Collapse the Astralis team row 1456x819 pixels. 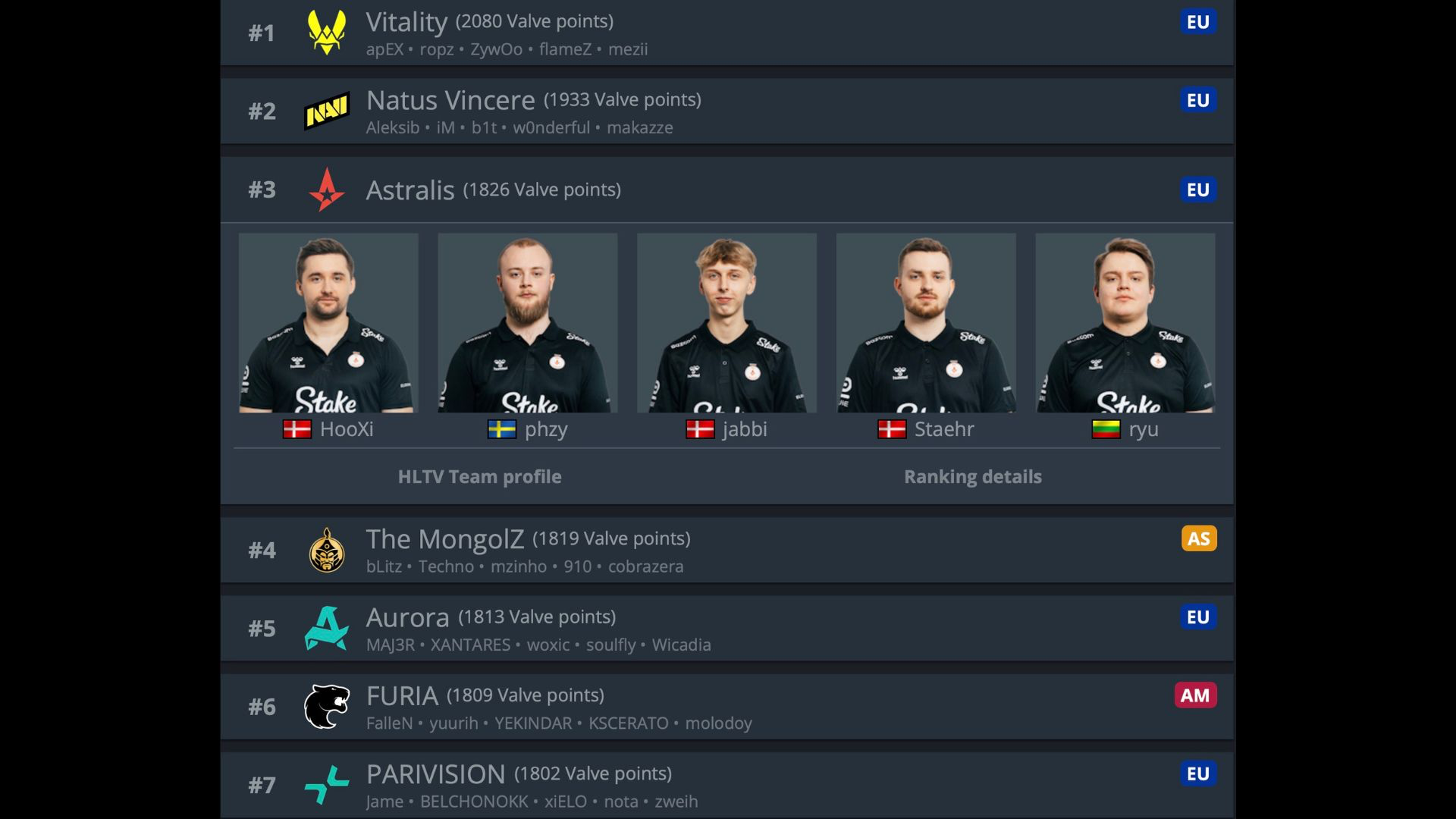pos(727,190)
